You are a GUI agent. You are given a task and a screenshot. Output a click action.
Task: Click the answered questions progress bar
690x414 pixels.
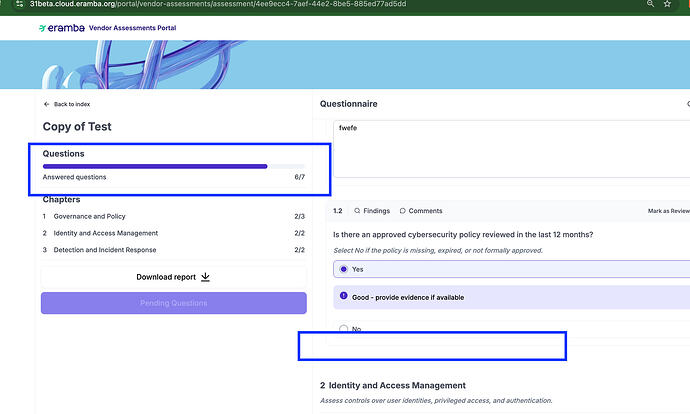point(173,166)
